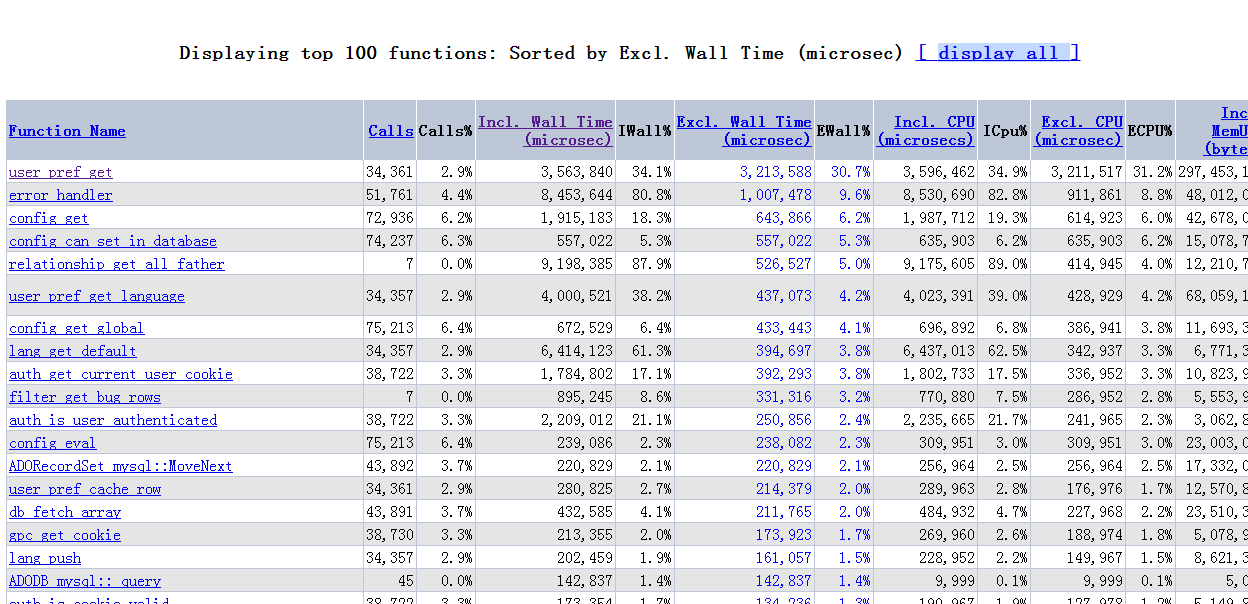Viewport: 1248px width, 604px height.
Task: Select incl wall time value 9,198,385
Action: point(577,264)
